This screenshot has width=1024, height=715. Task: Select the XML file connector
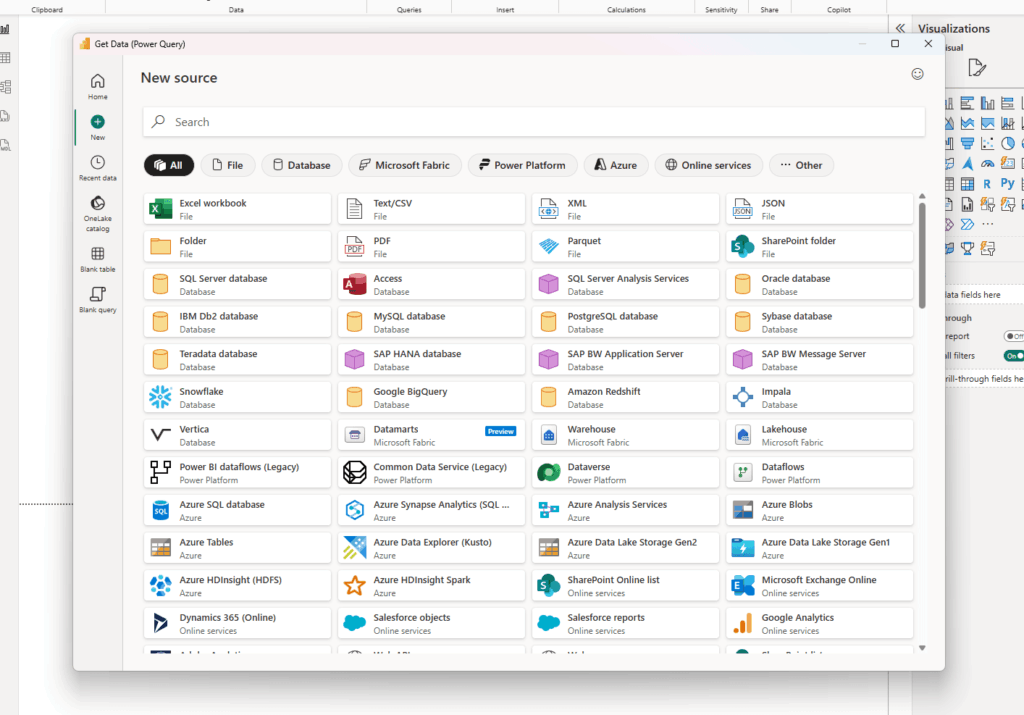pyautogui.click(x=625, y=209)
